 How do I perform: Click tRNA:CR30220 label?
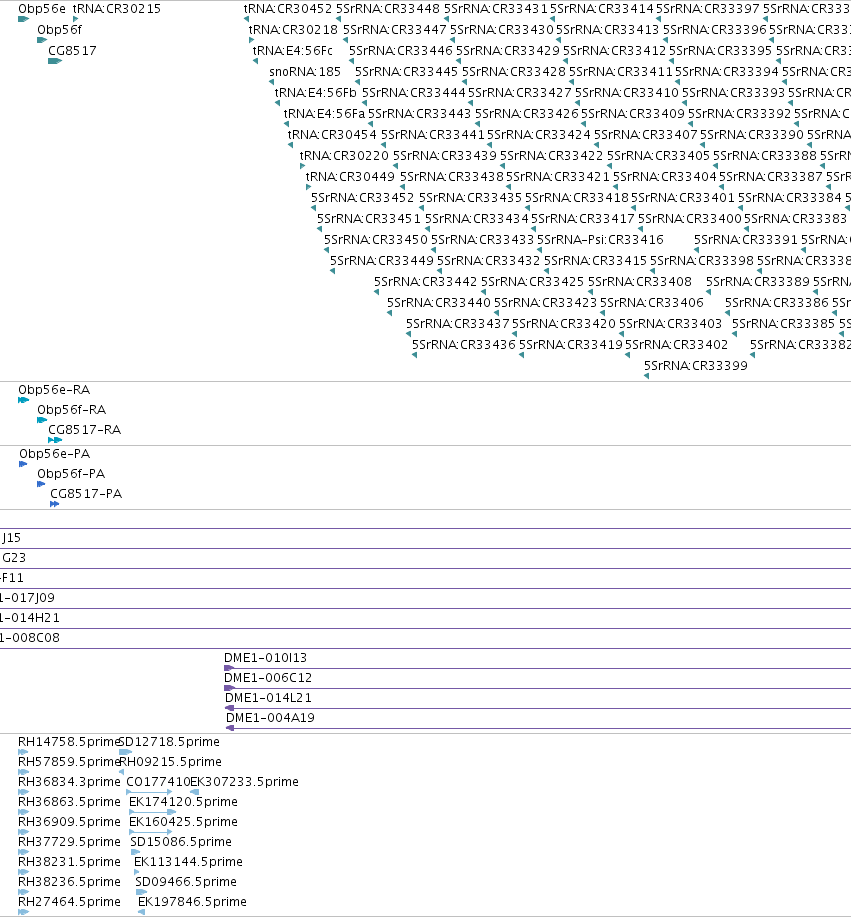click(344, 156)
